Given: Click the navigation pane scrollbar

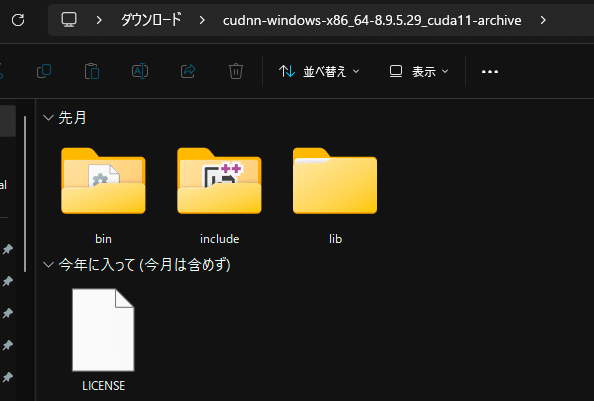Looking at the screenshot, I should [25, 194].
